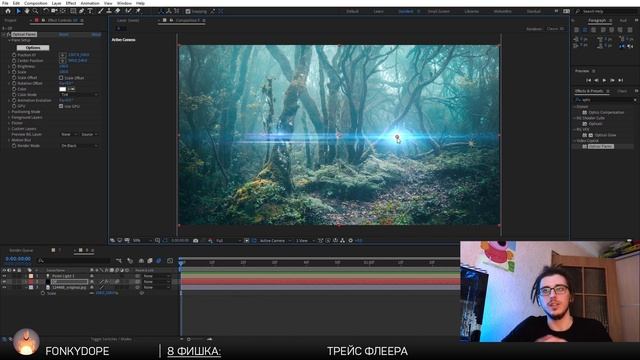Screen dimensions: 640x360
Task: Click the snapshot camera icon below viewer
Action: click(196, 240)
